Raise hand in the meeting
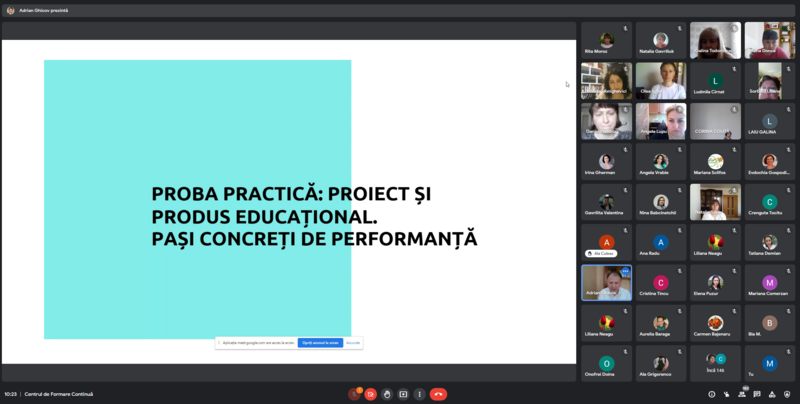Screen dimensions: 800x404 pyautogui.click(x=387, y=394)
